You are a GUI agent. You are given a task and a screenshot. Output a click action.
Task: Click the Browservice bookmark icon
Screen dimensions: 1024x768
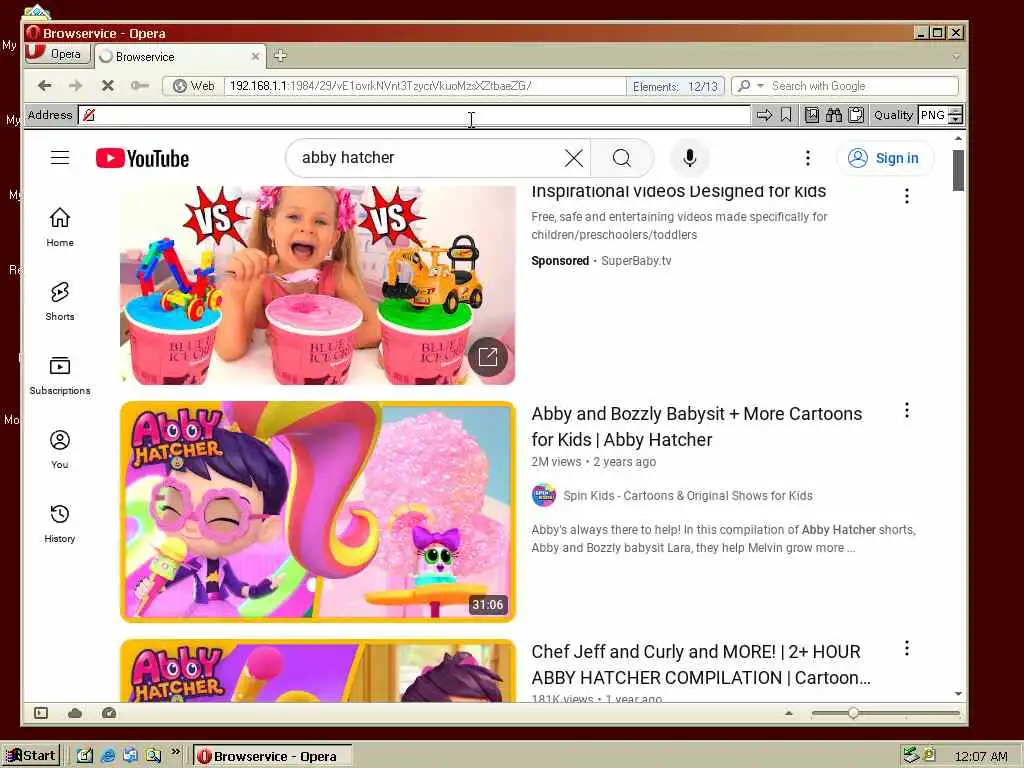click(x=786, y=115)
